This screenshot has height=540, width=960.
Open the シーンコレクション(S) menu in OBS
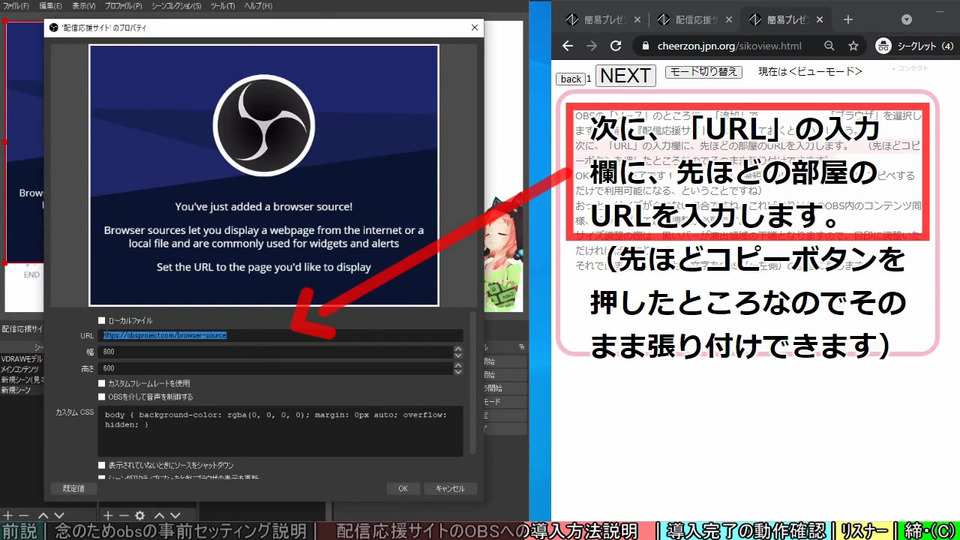point(176,6)
